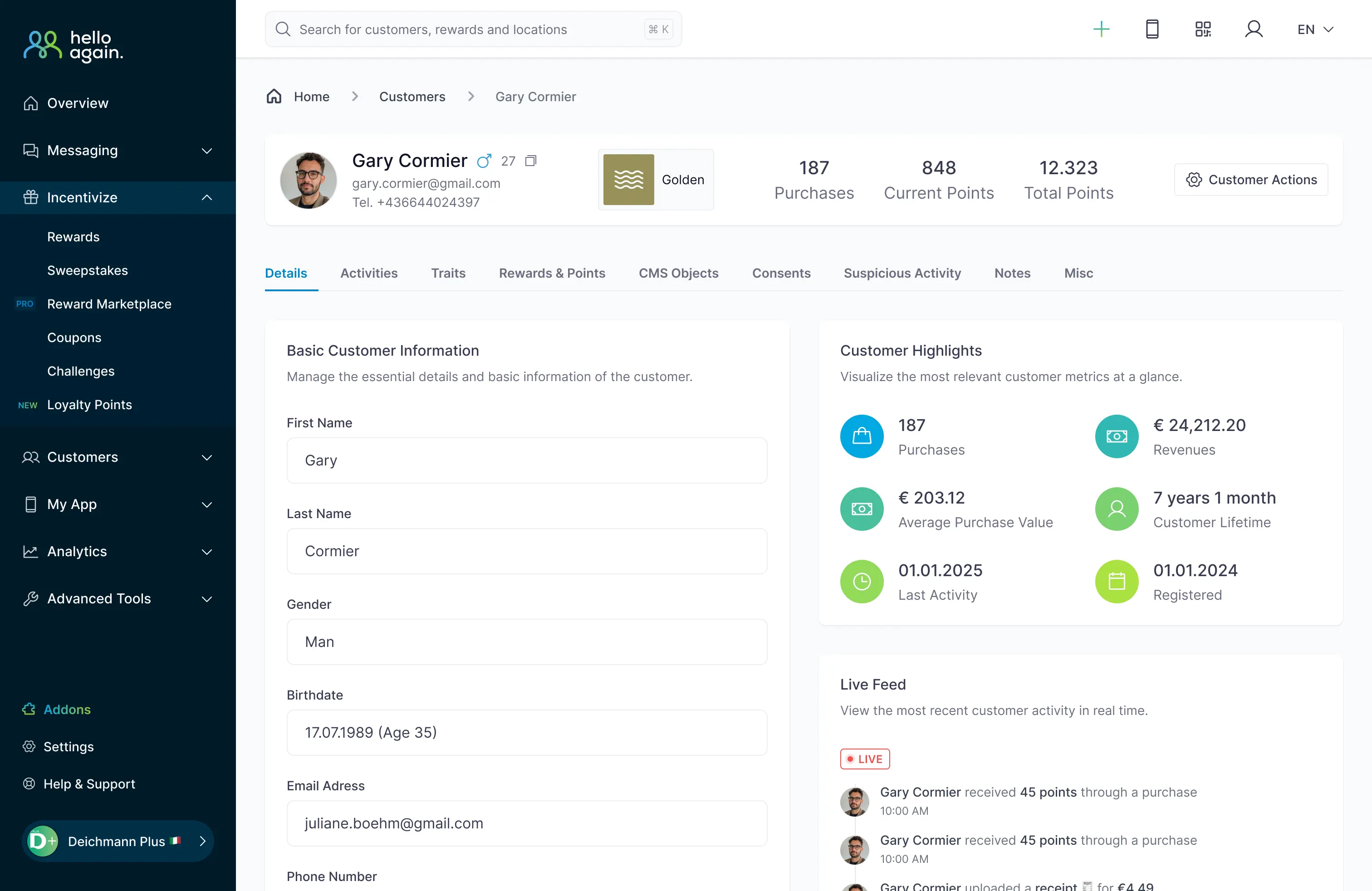This screenshot has width=1372, height=891.
Task: Open Reward Marketplace with PRO label
Action: (109, 304)
